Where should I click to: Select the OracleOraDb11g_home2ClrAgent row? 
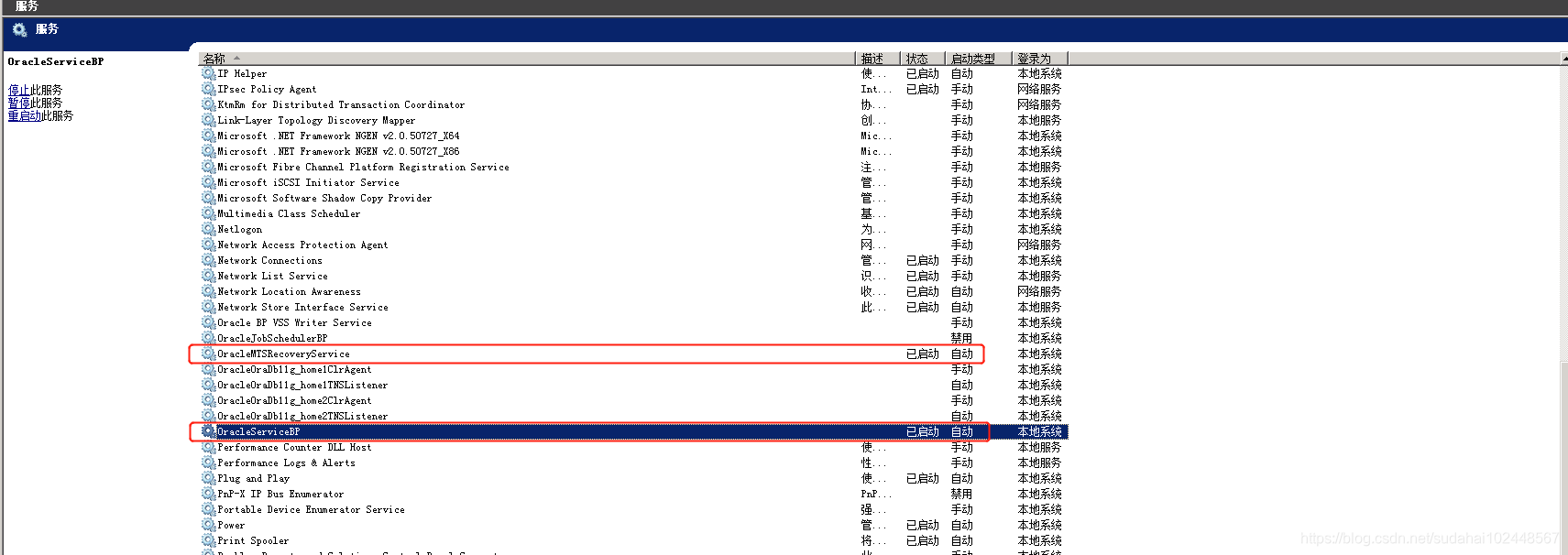634,400
